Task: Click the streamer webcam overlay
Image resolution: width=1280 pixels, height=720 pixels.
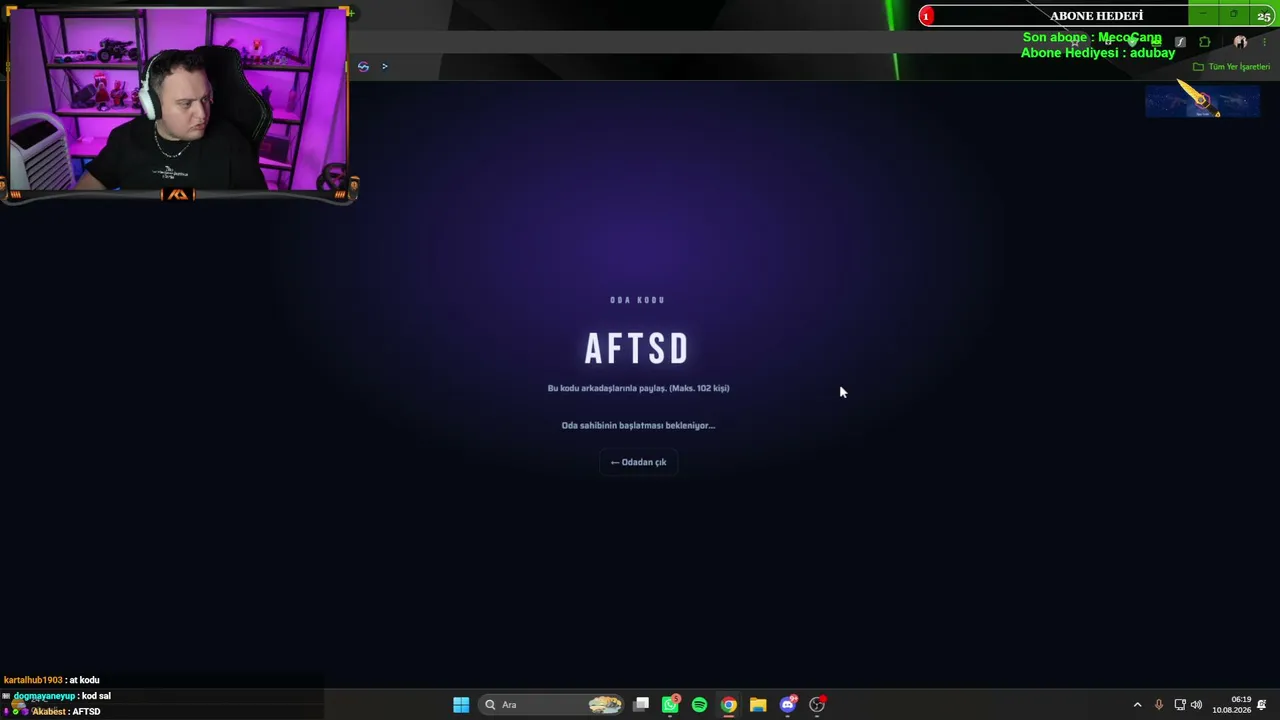Action: (178, 101)
